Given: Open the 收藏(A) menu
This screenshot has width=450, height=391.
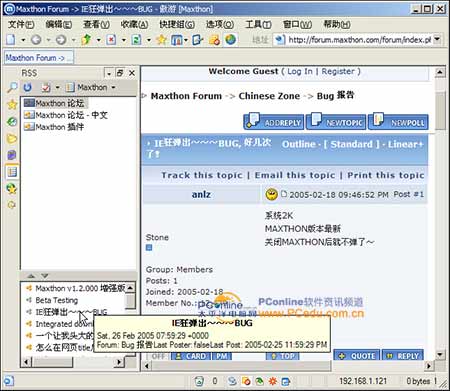Looking at the screenshot, I should (x=134, y=24).
